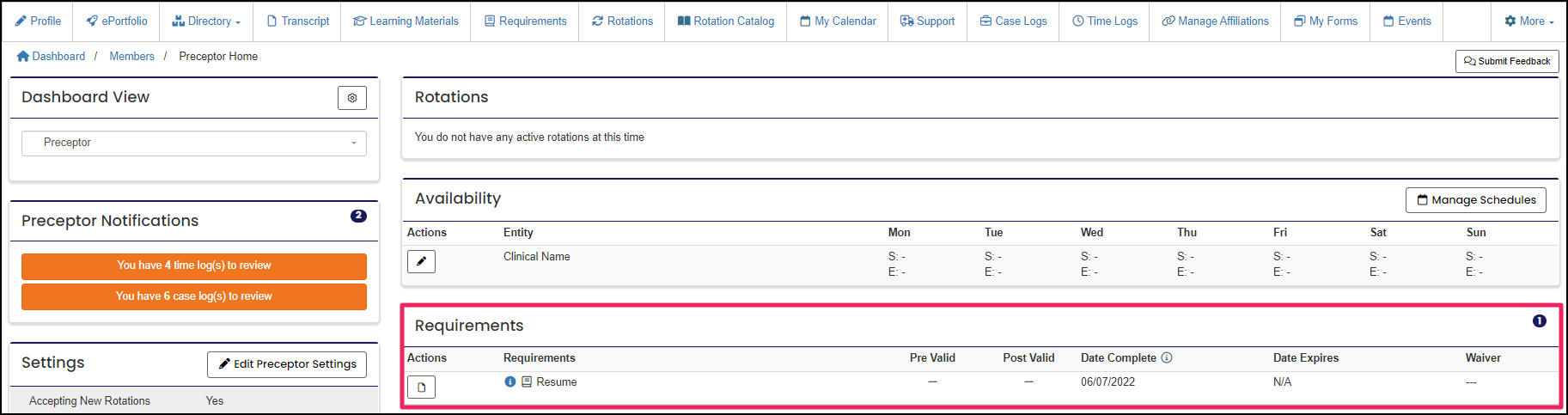Click the 06/07/2022 date complete value
This screenshot has height=415, width=1568.
coord(1107,382)
